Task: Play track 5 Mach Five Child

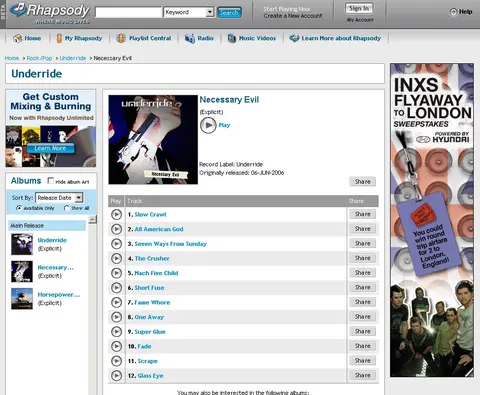Action: (116, 273)
